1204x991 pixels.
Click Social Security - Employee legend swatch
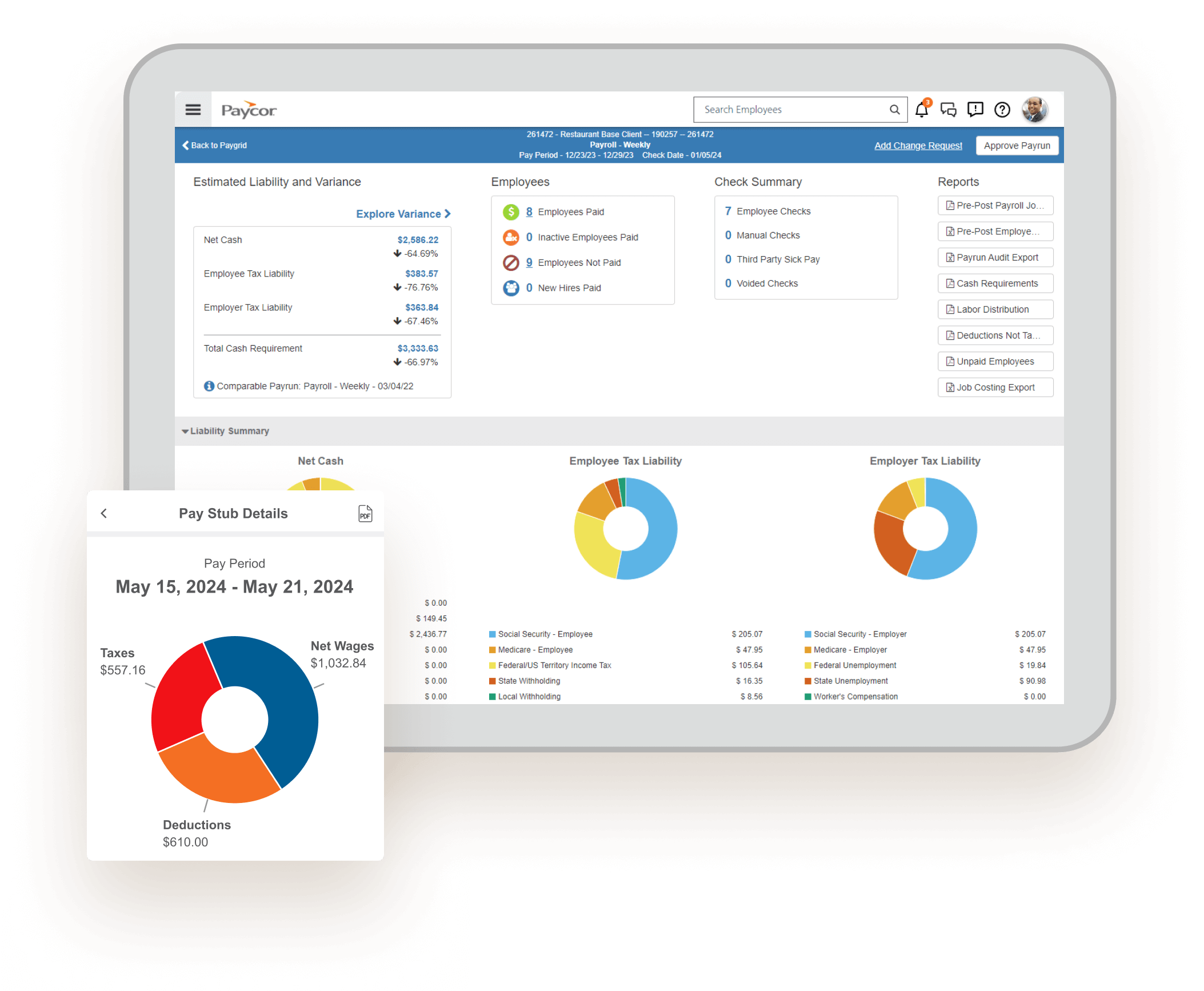[492, 634]
